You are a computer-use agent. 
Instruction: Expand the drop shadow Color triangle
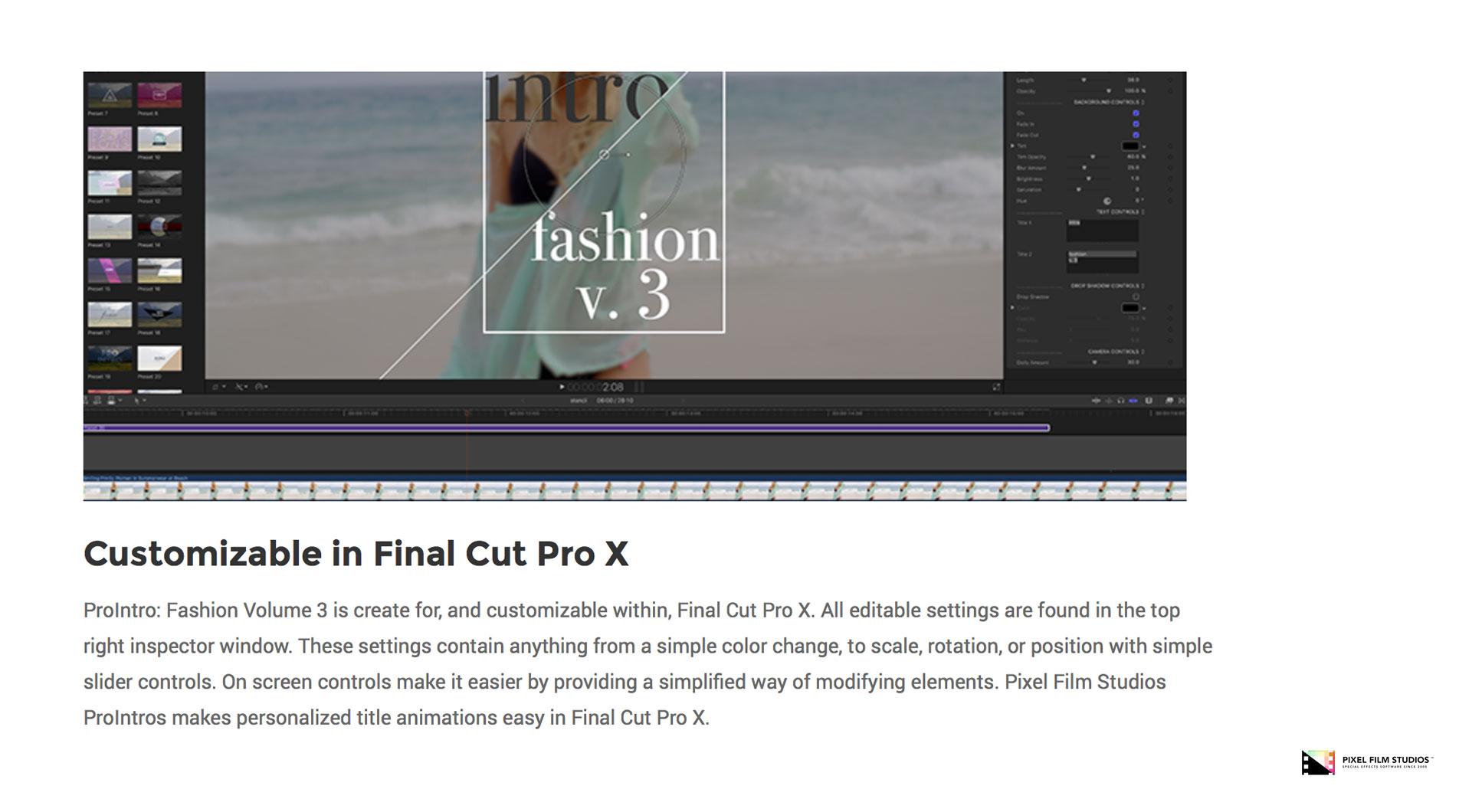tap(1013, 308)
